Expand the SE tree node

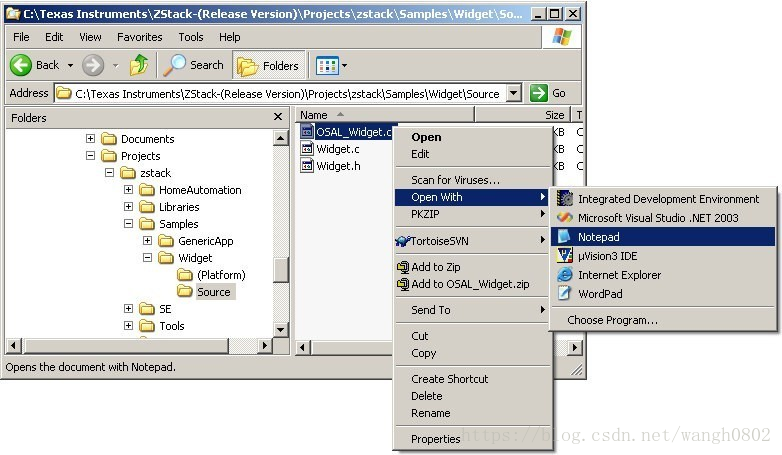pyautogui.click(x=128, y=308)
